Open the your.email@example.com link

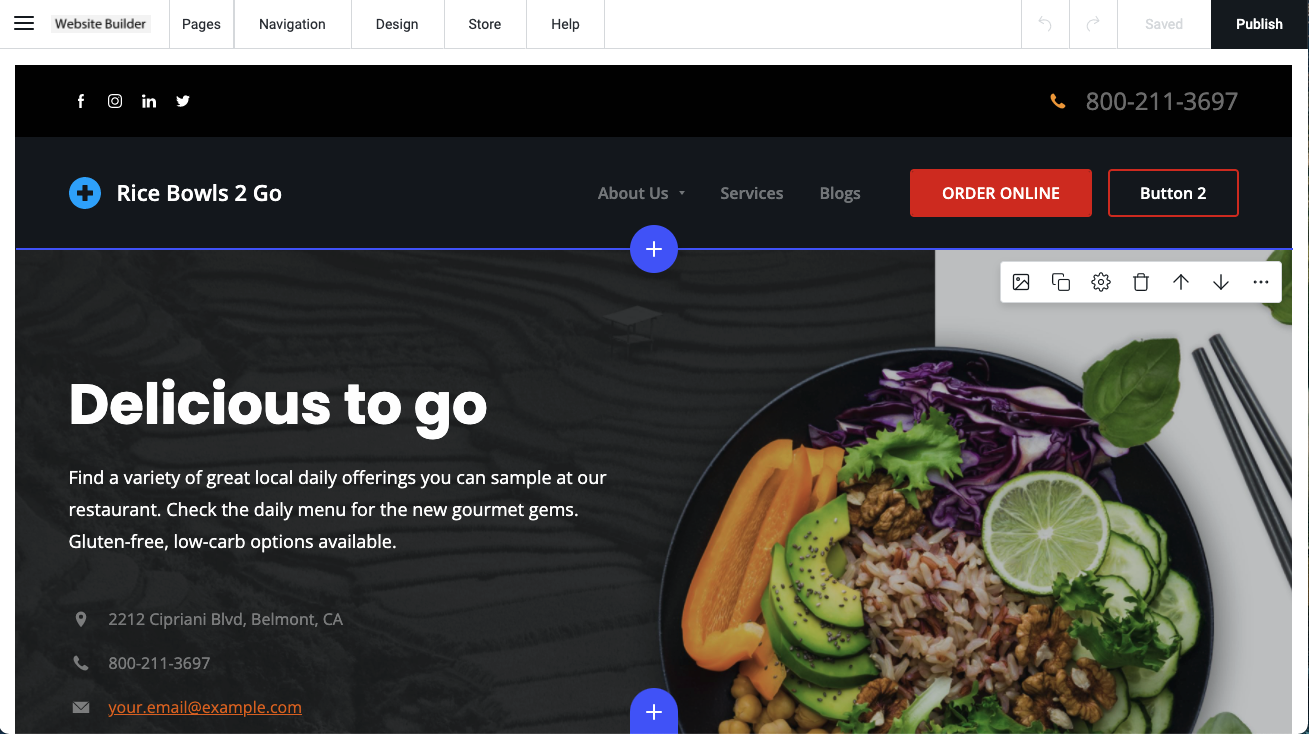click(205, 707)
